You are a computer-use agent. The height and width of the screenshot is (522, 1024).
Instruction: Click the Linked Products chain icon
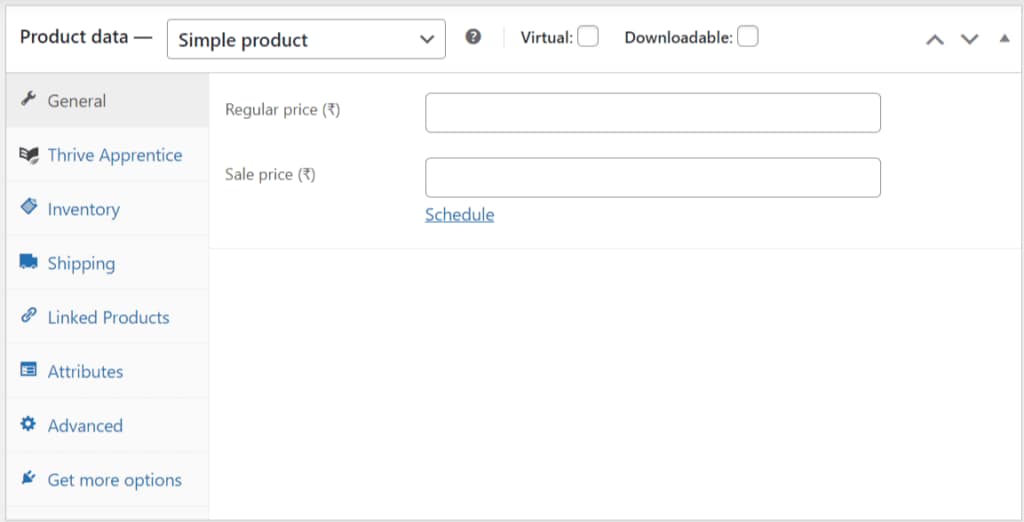tap(29, 316)
